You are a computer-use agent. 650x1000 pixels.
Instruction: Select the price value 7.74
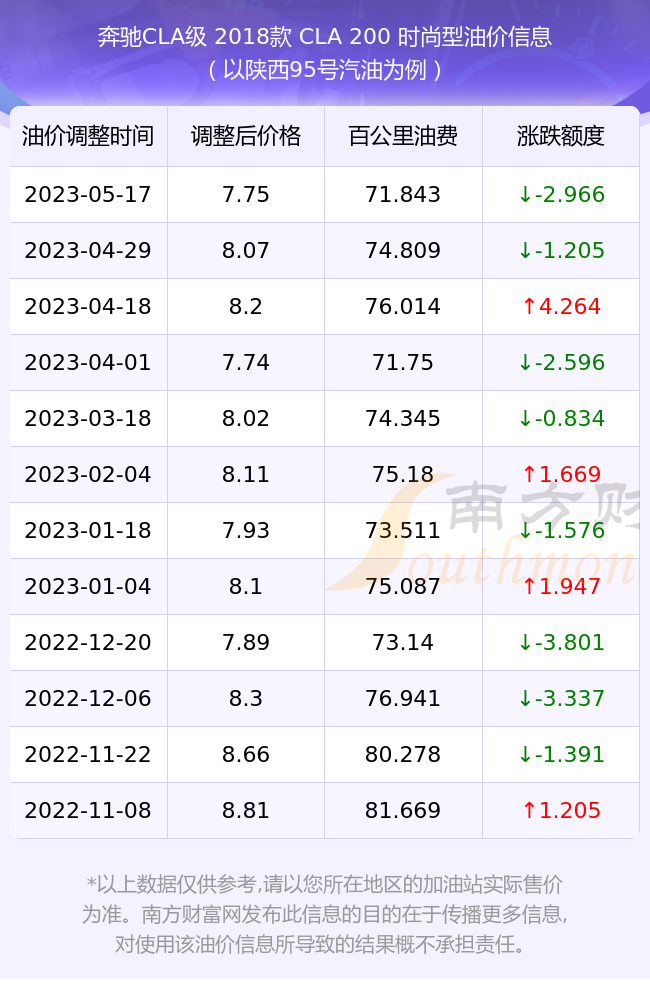[x=246, y=363]
